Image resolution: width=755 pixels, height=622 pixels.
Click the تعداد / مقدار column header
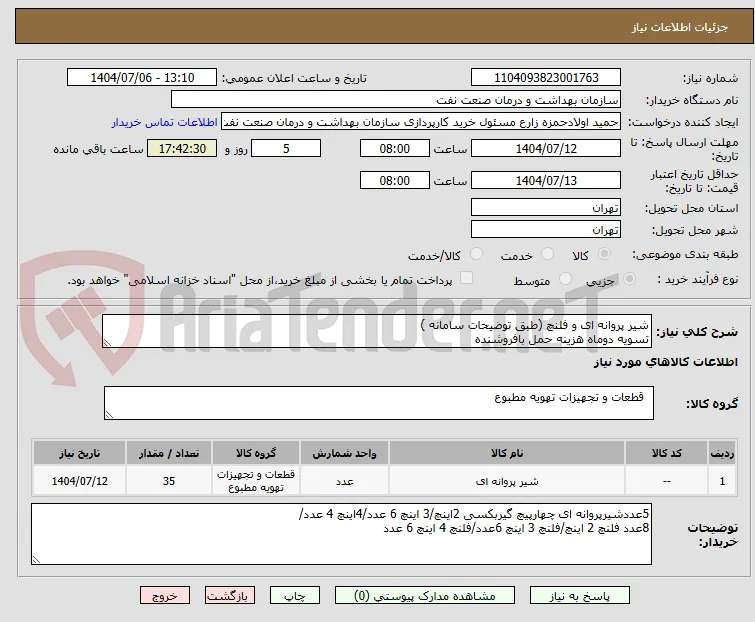[x=169, y=453]
